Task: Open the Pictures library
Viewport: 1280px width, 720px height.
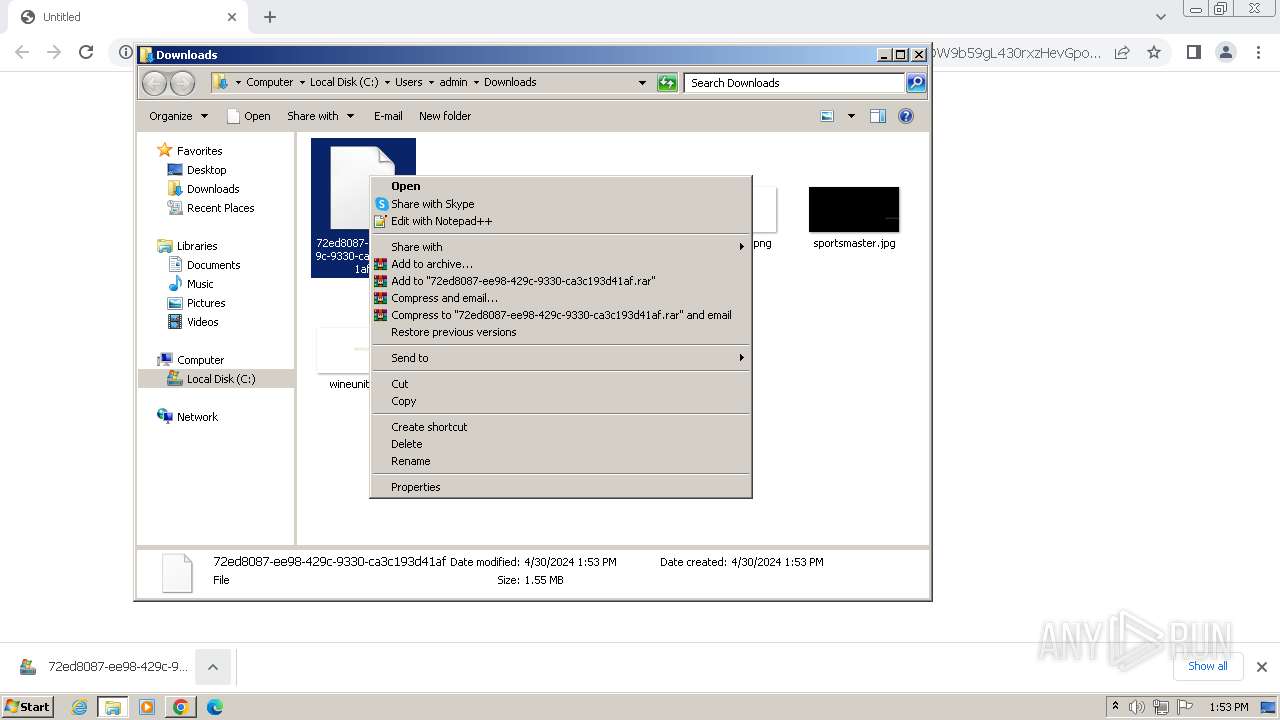Action: point(206,303)
